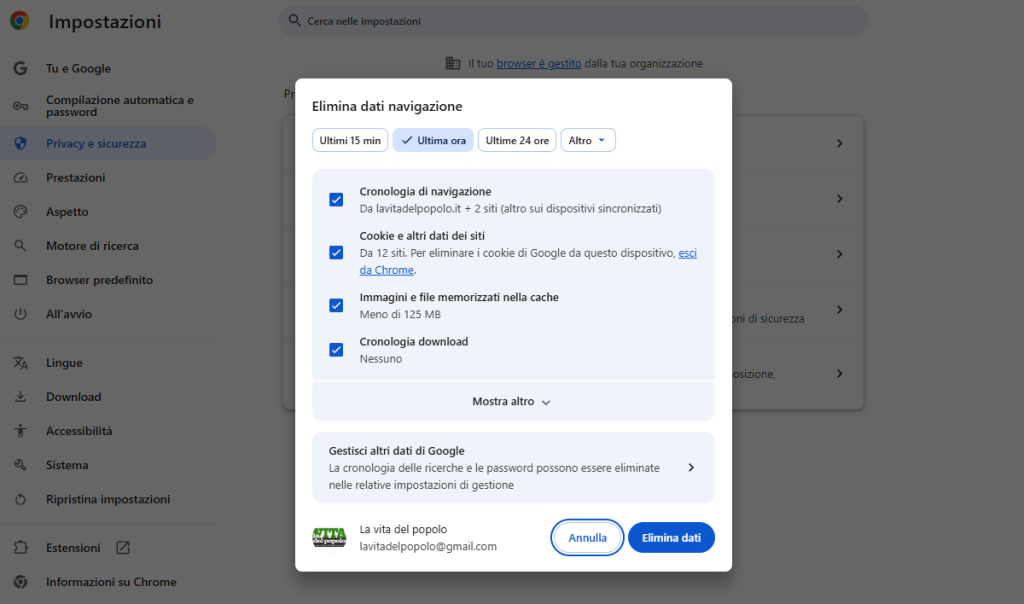This screenshot has width=1024, height=604.
Task: Uncheck Cronologia di navigazione checkbox
Action: 336,200
